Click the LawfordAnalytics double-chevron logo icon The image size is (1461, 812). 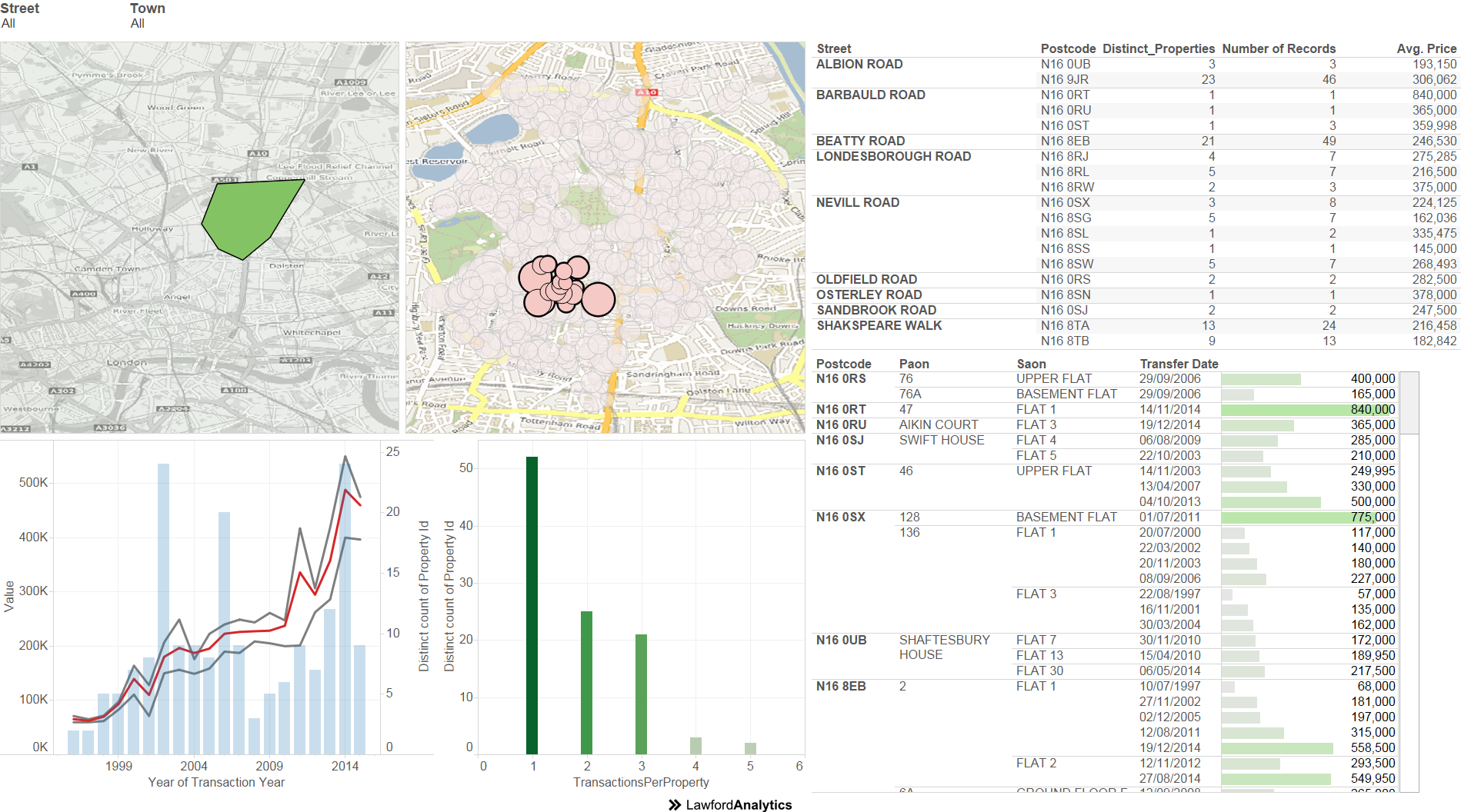click(x=675, y=804)
